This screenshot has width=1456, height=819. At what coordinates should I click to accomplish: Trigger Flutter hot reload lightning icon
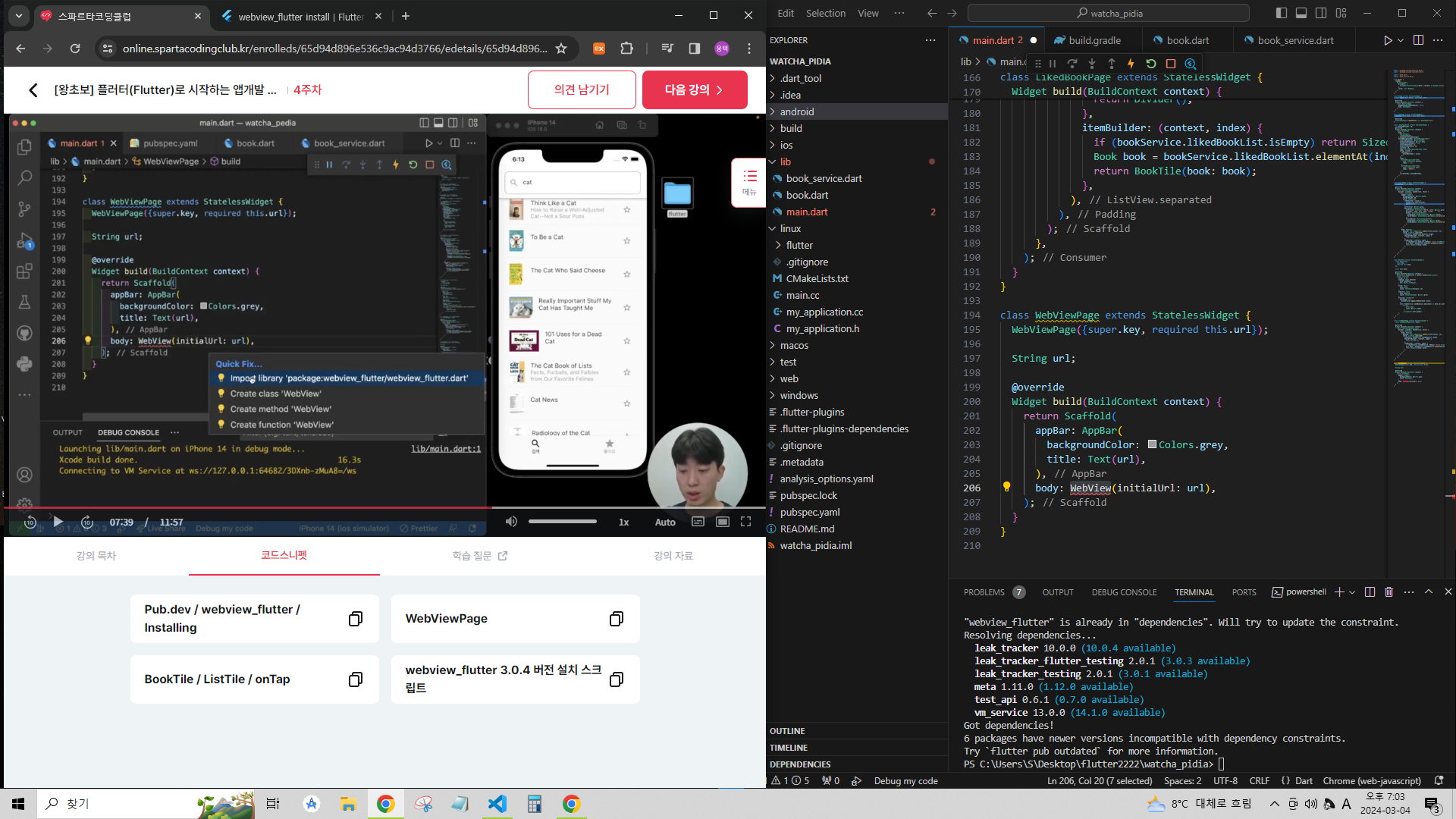coord(1131,64)
